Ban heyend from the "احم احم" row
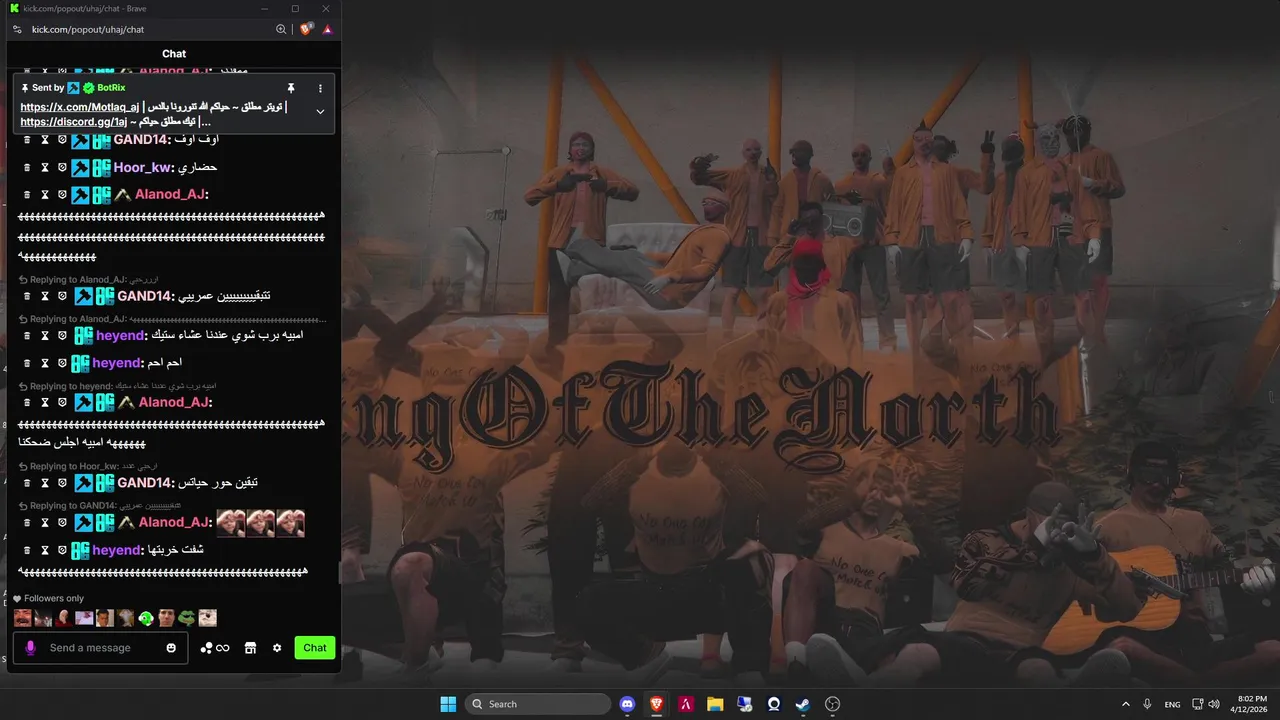 [x=62, y=363]
